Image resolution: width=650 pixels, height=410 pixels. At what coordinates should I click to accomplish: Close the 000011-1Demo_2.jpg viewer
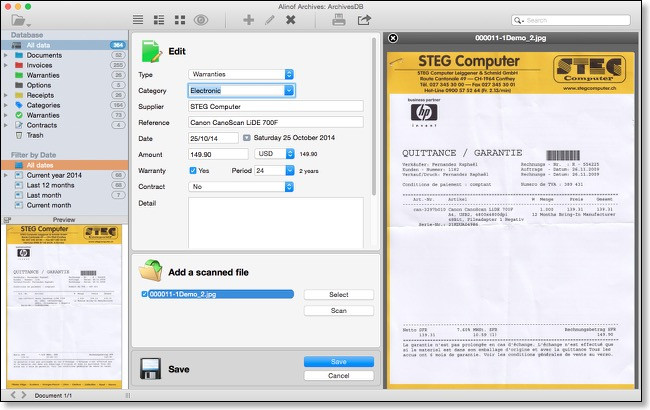pos(393,38)
